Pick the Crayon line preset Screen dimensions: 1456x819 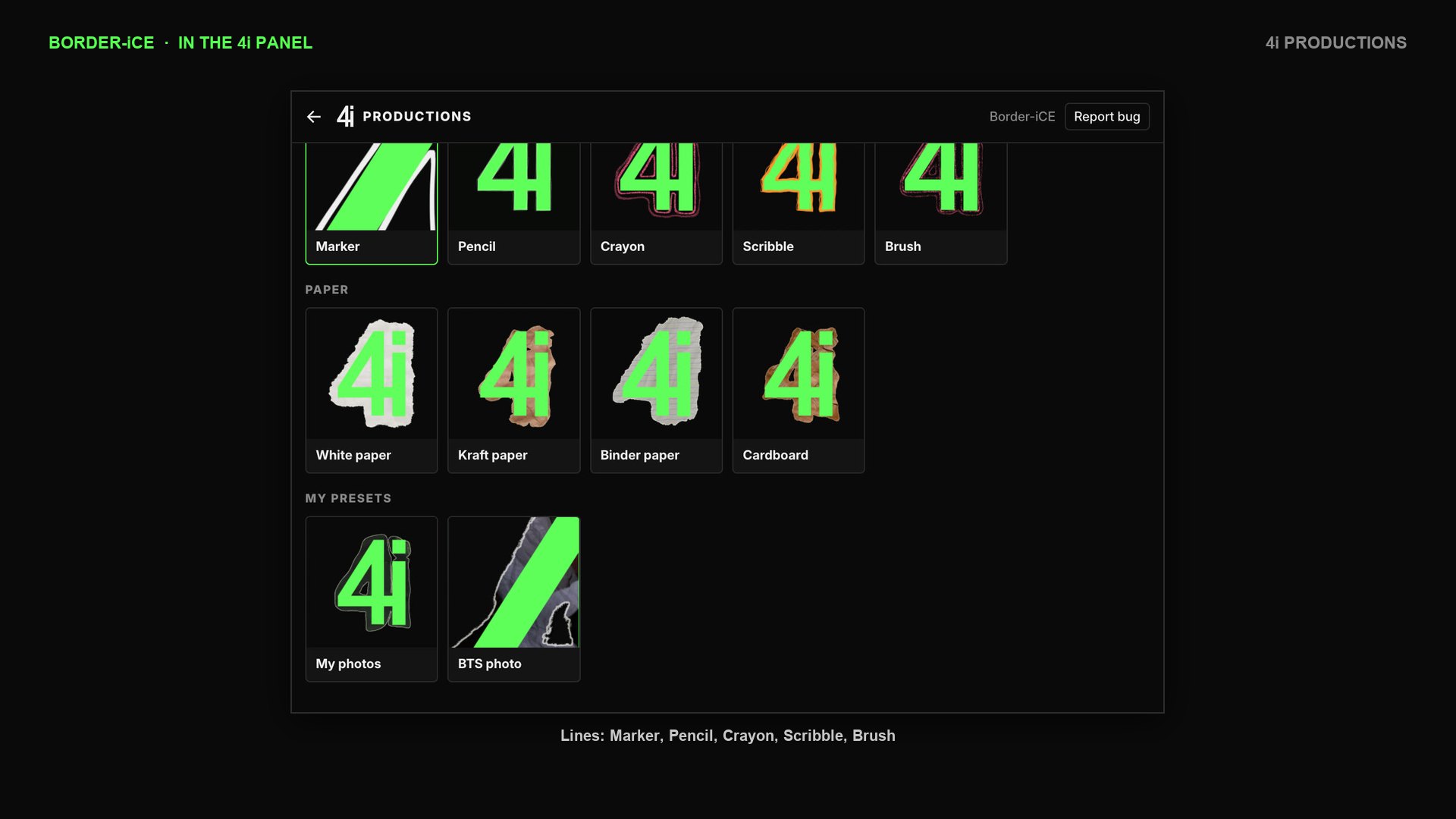(x=656, y=203)
